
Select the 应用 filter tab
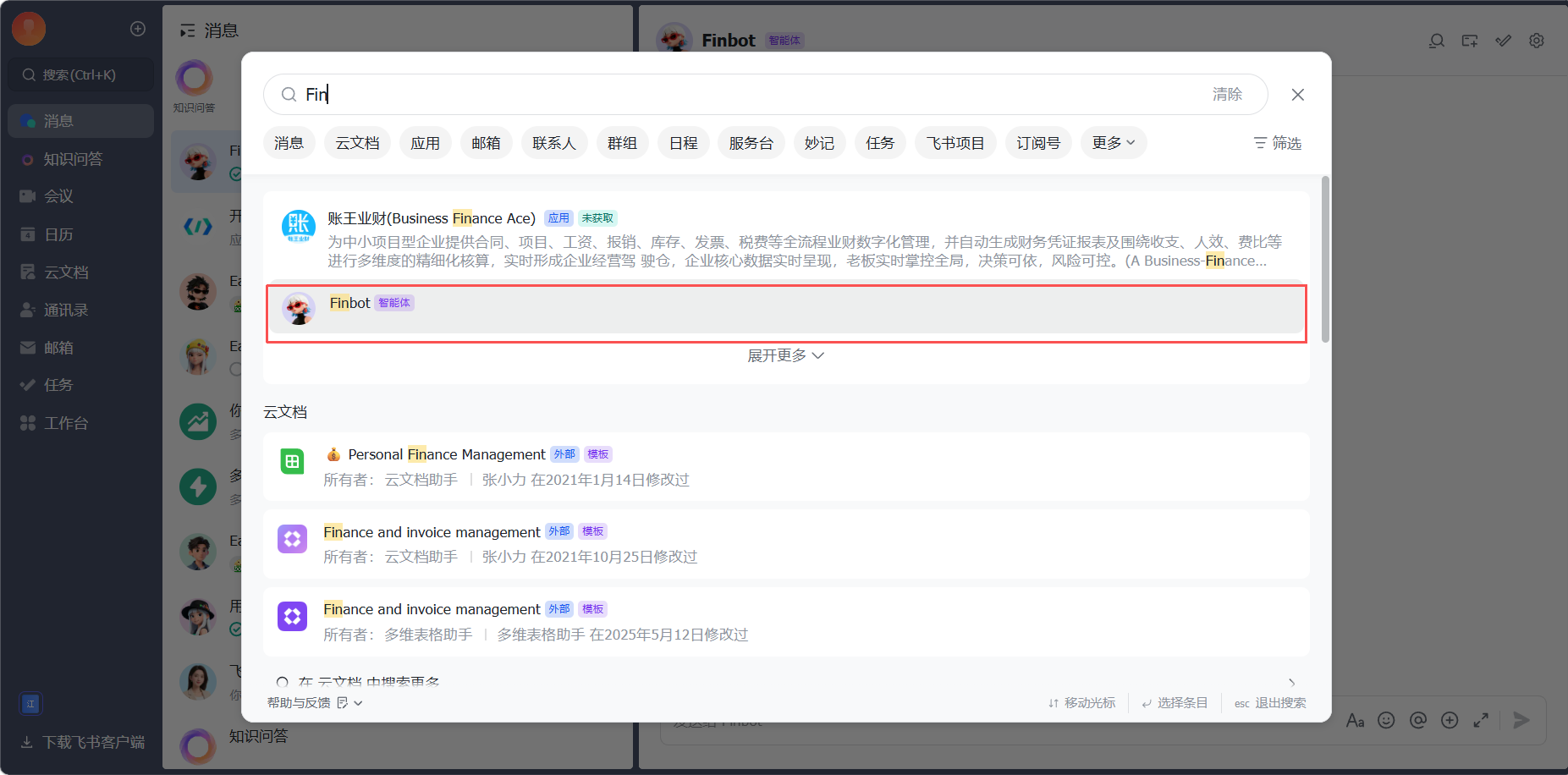coord(426,143)
